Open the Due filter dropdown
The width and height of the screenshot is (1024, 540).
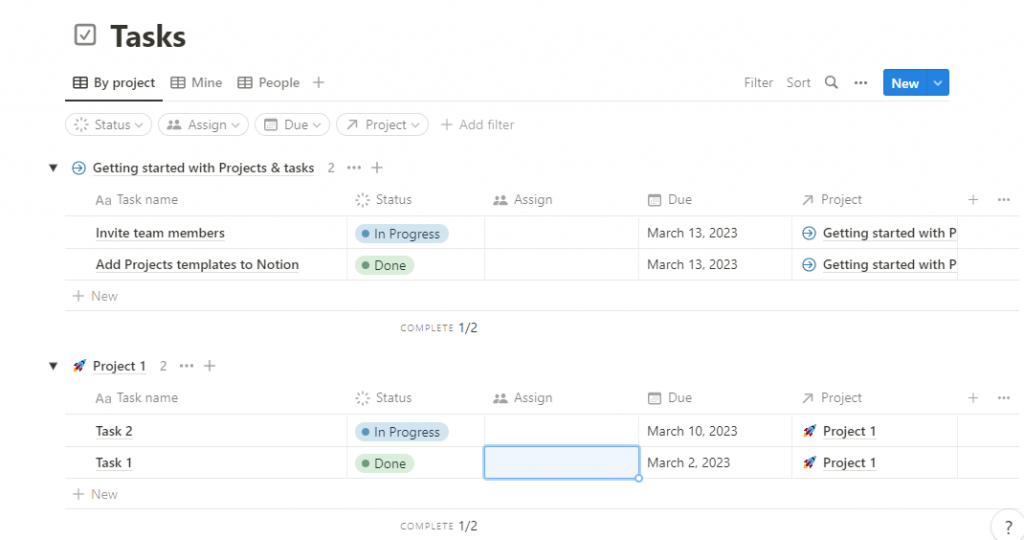point(292,125)
